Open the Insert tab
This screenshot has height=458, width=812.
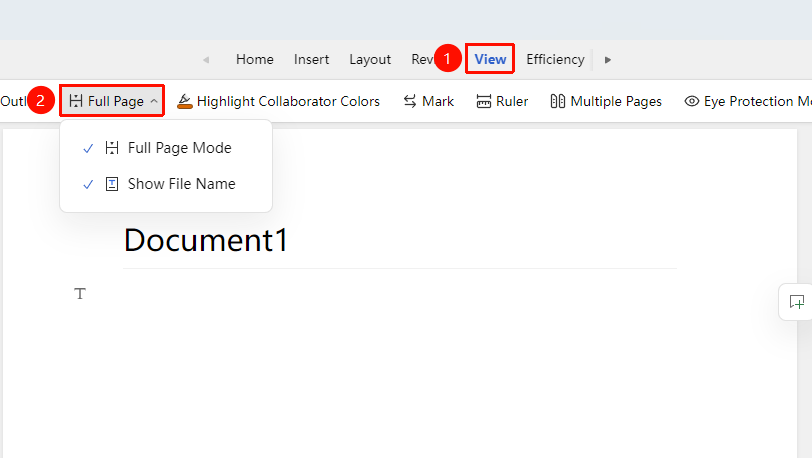(311, 59)
